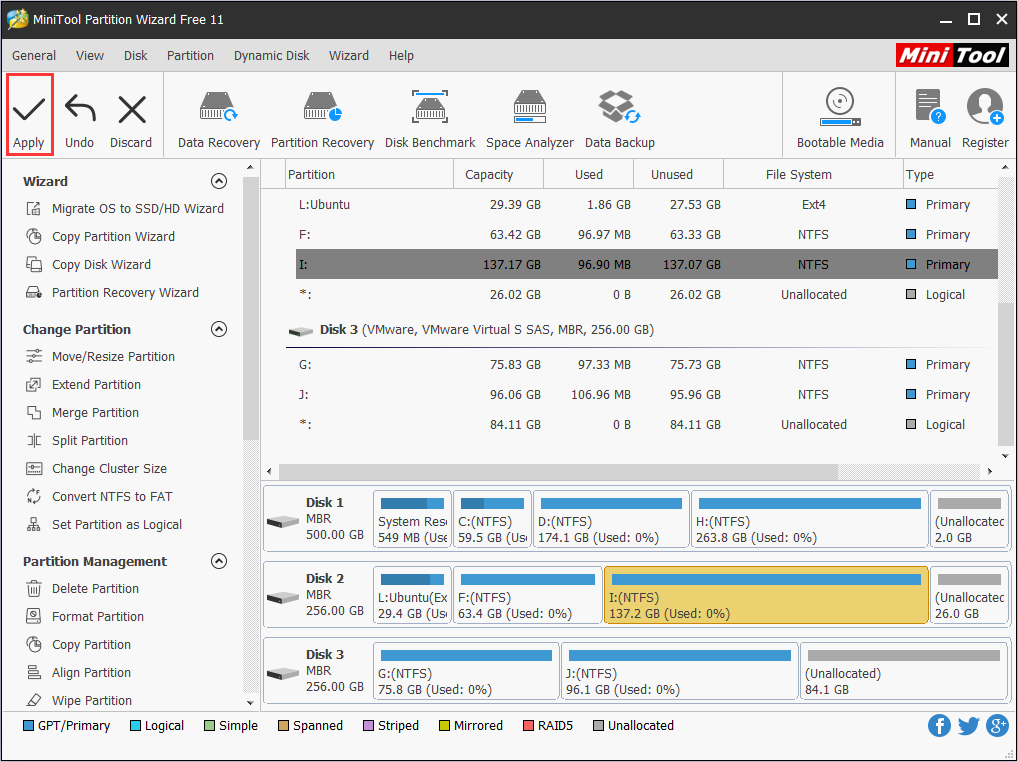Select the F: partition row

(x=647, y=234)
